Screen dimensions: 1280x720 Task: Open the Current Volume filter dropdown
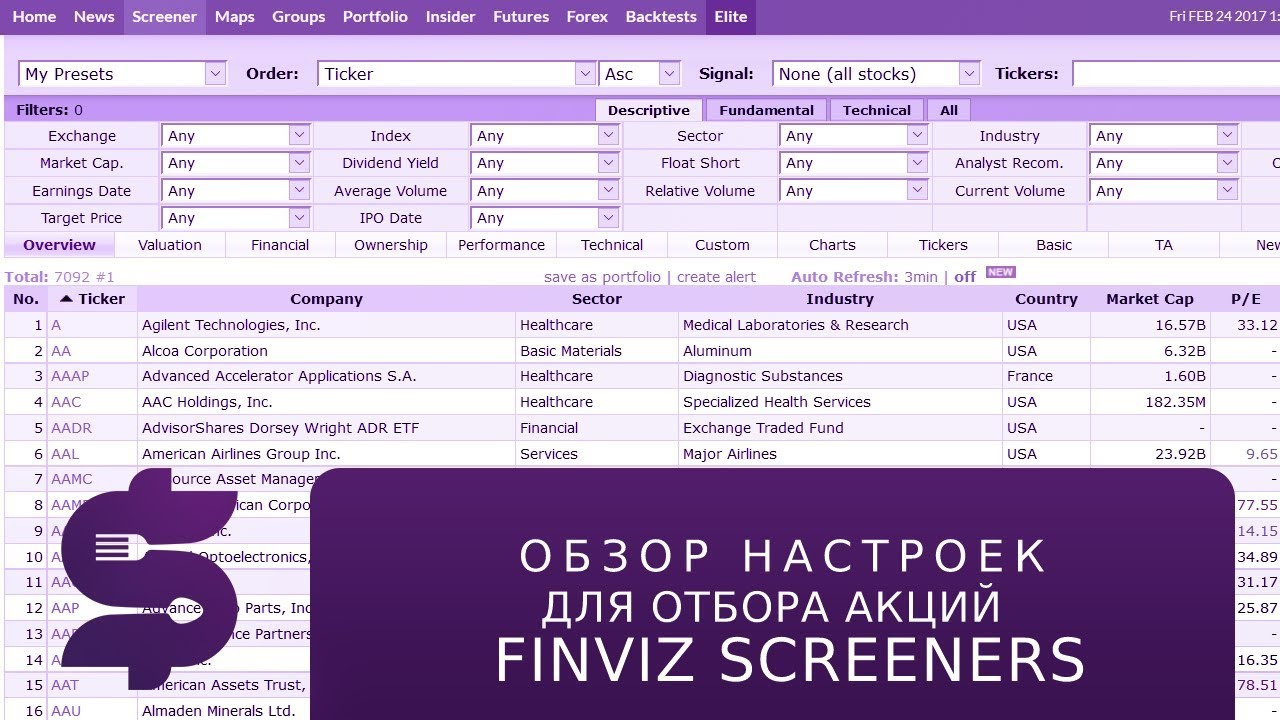coord(1164,190)
